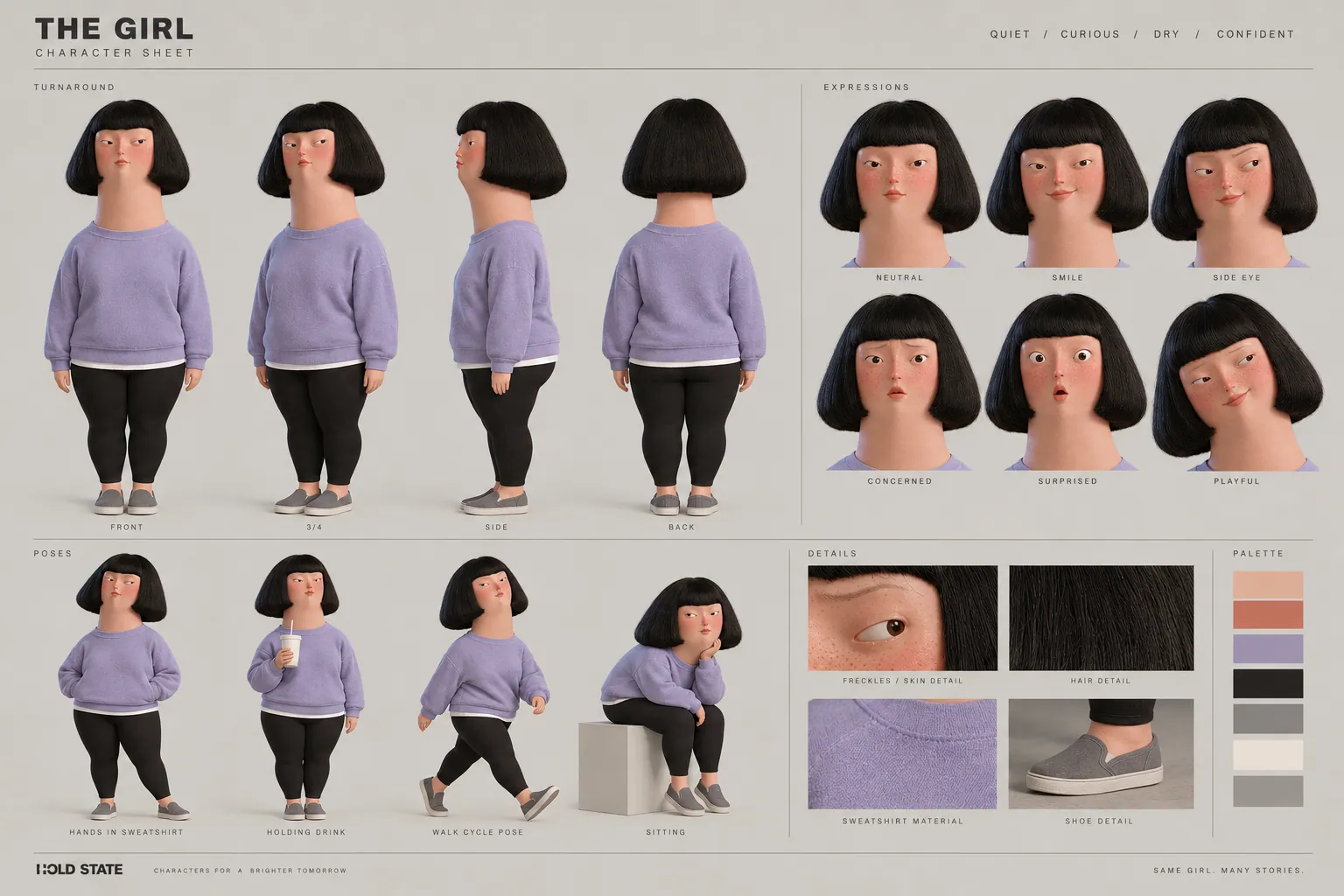Click the Walk Cycle Pose figure

click(486, 687)
